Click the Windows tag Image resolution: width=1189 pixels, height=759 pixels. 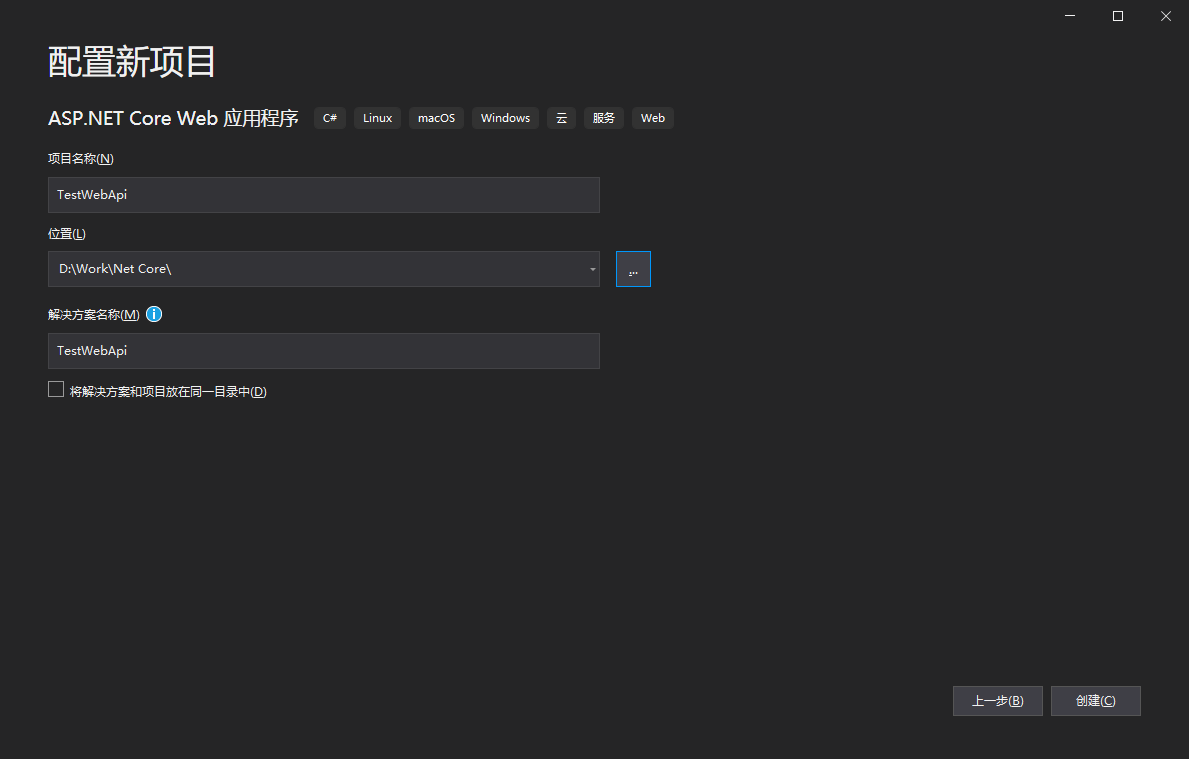(505, 118)
